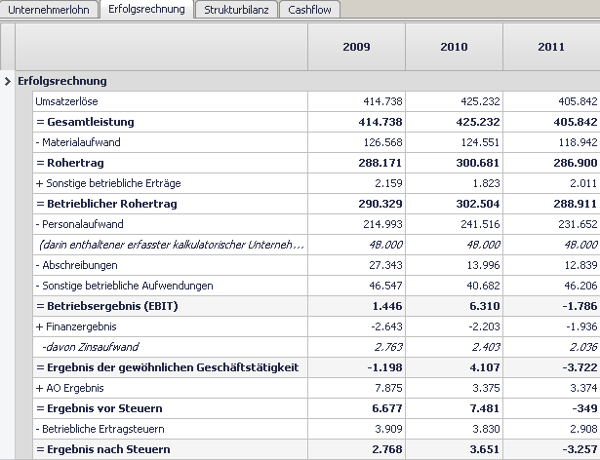Select the = Ergebnis vor Steuern label
Image resolution: width=600 pixels, height=460 pixels.
tap(99, 408)
